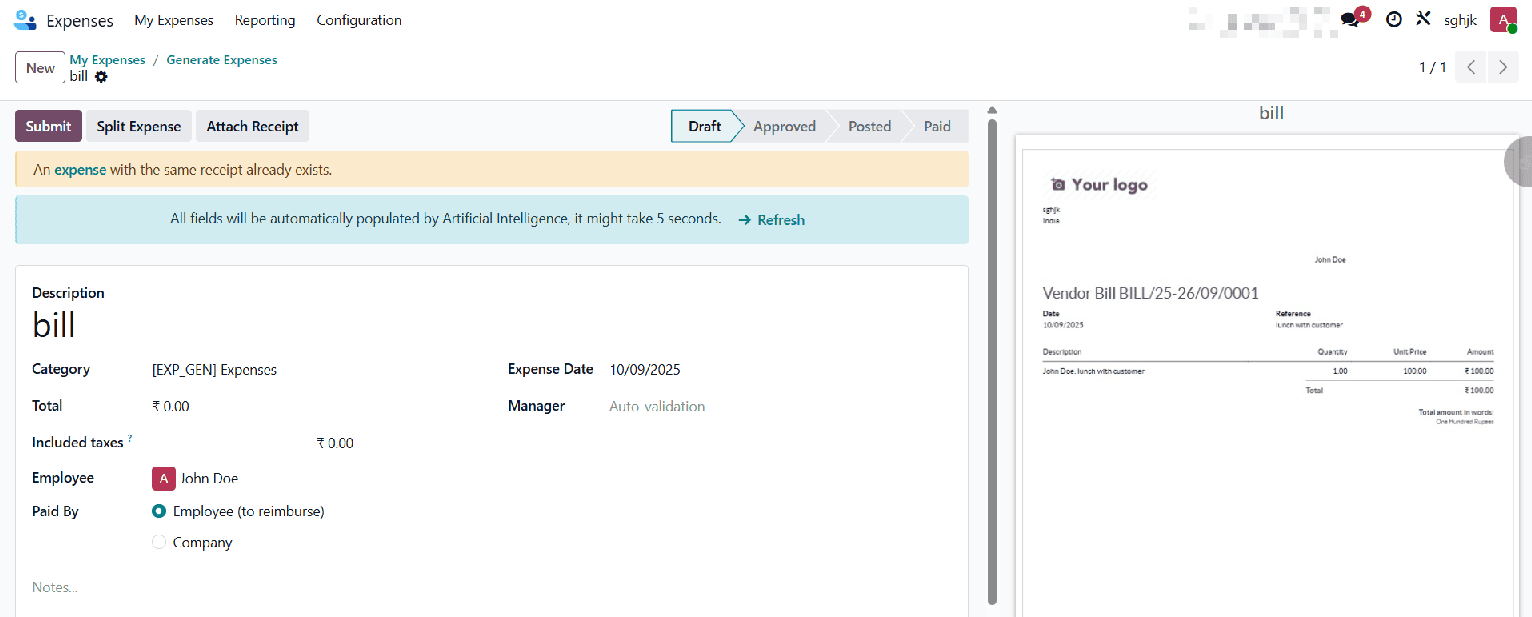This screenshot has height=617, width=1532.
Task: Click the Refresh link to populate fields
Action: [779, 220]
